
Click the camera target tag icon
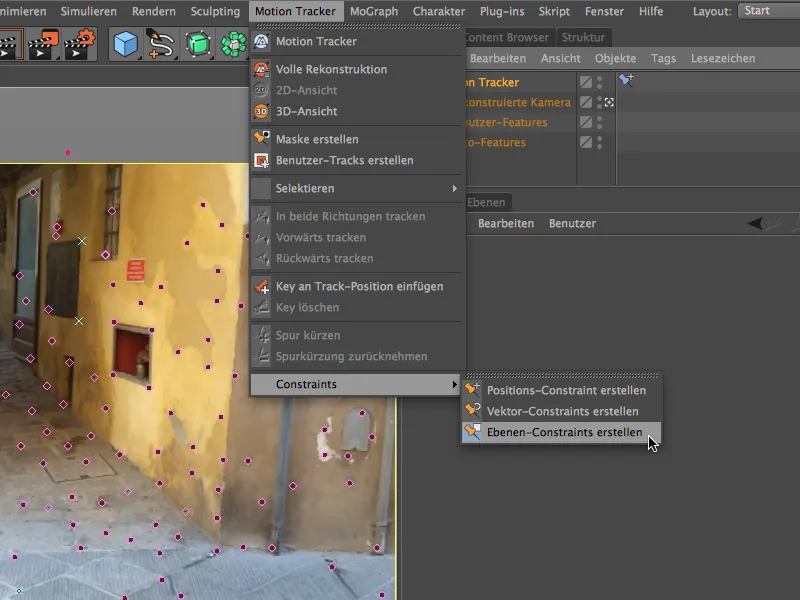pos(609,102)
